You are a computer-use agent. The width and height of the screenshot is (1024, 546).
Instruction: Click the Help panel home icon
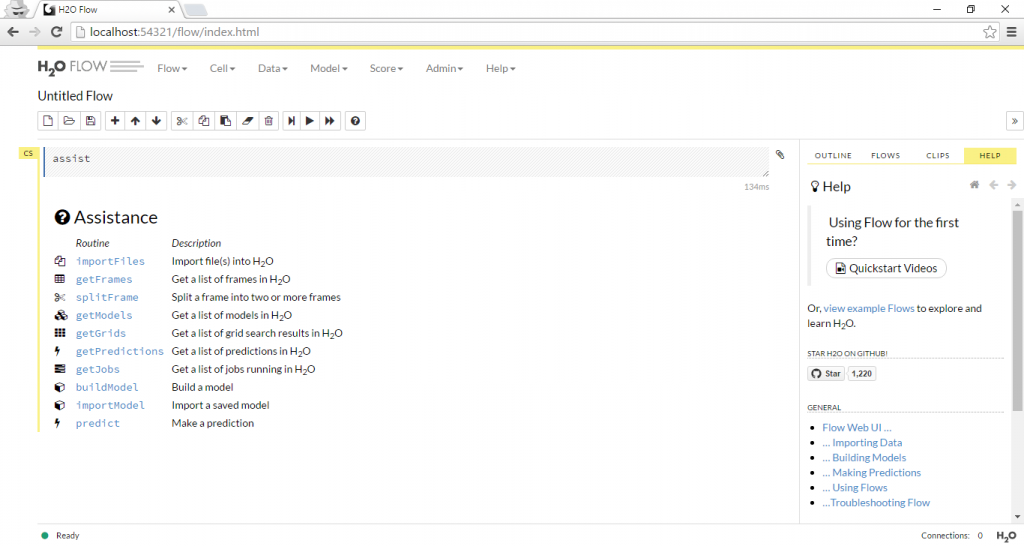pos(974,185)
